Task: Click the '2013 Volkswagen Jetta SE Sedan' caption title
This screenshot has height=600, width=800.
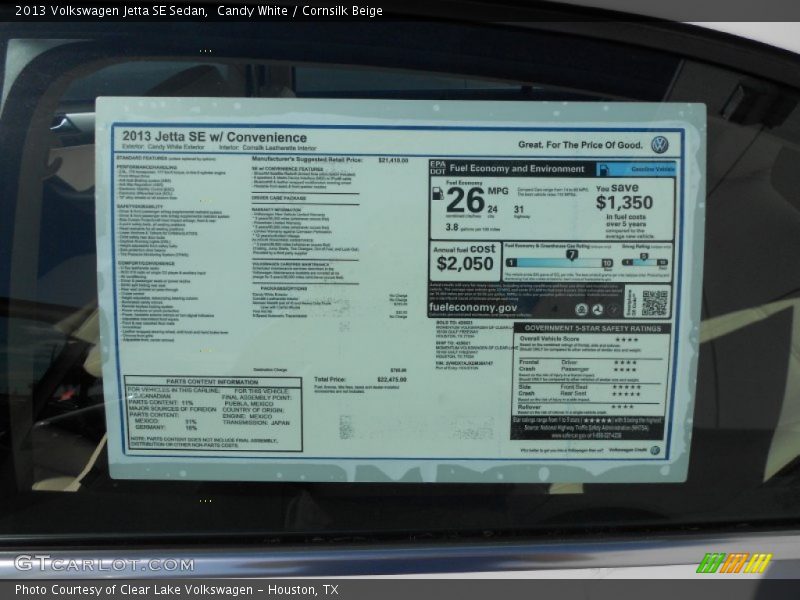Action: pos(111,11)
